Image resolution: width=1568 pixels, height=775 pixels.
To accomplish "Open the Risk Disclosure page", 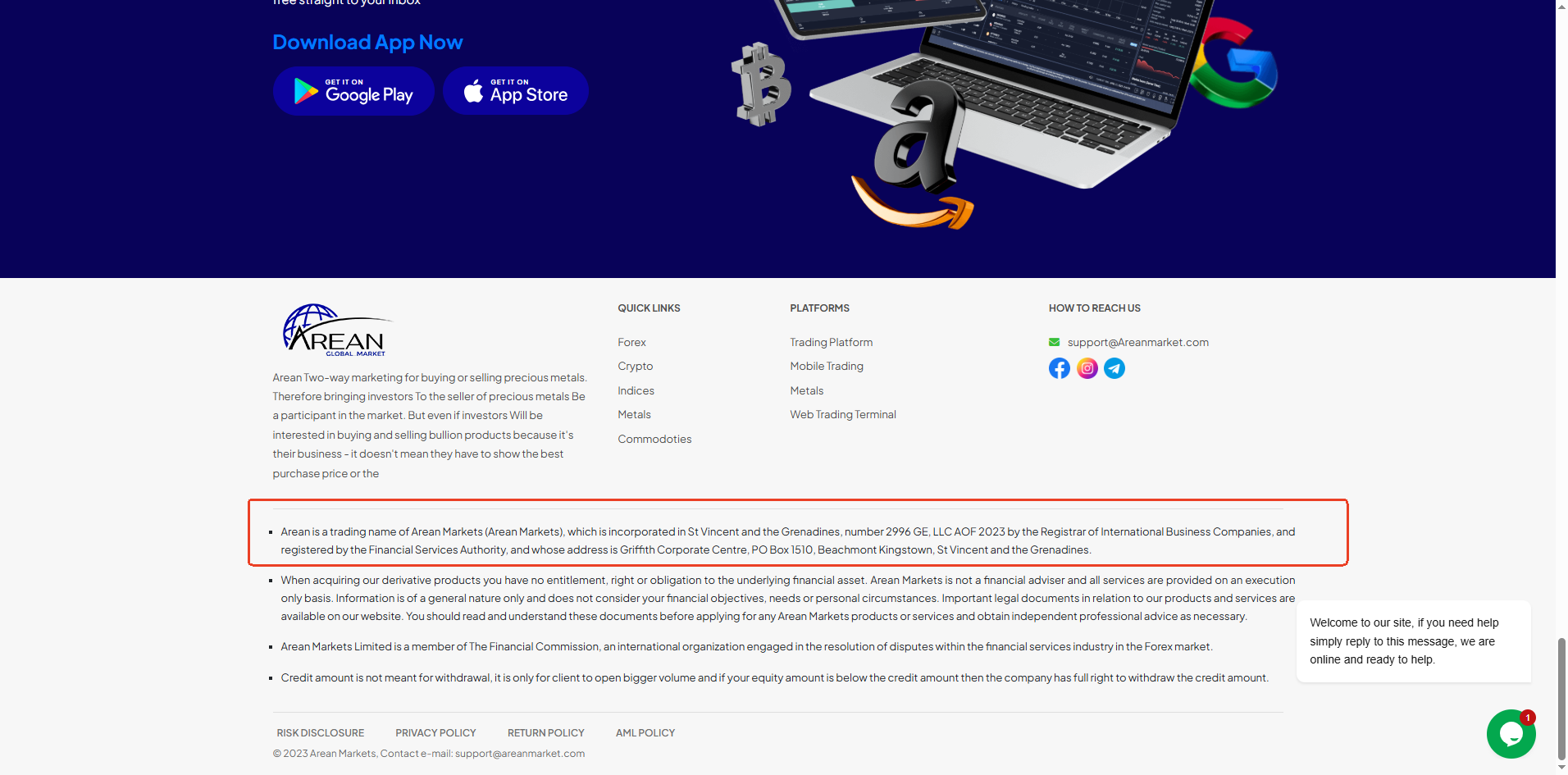I will click(321, 732).
